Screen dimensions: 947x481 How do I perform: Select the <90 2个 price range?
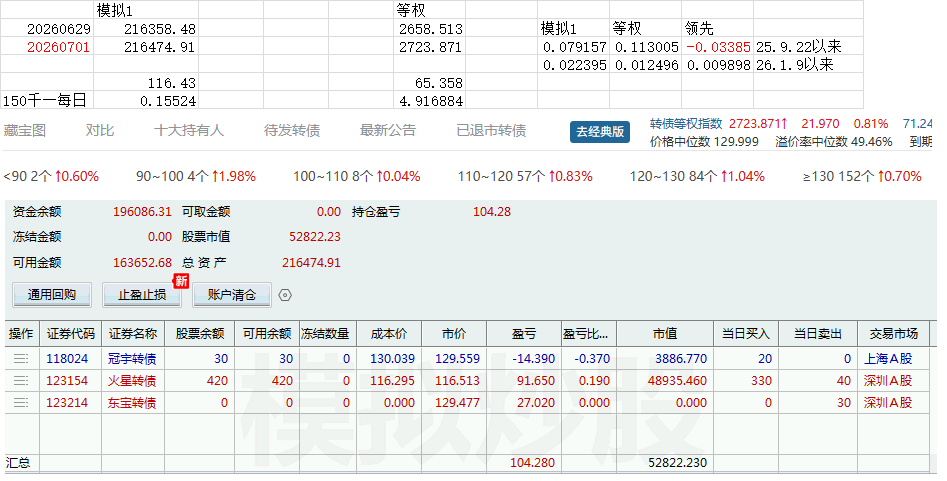coord(51,176)
